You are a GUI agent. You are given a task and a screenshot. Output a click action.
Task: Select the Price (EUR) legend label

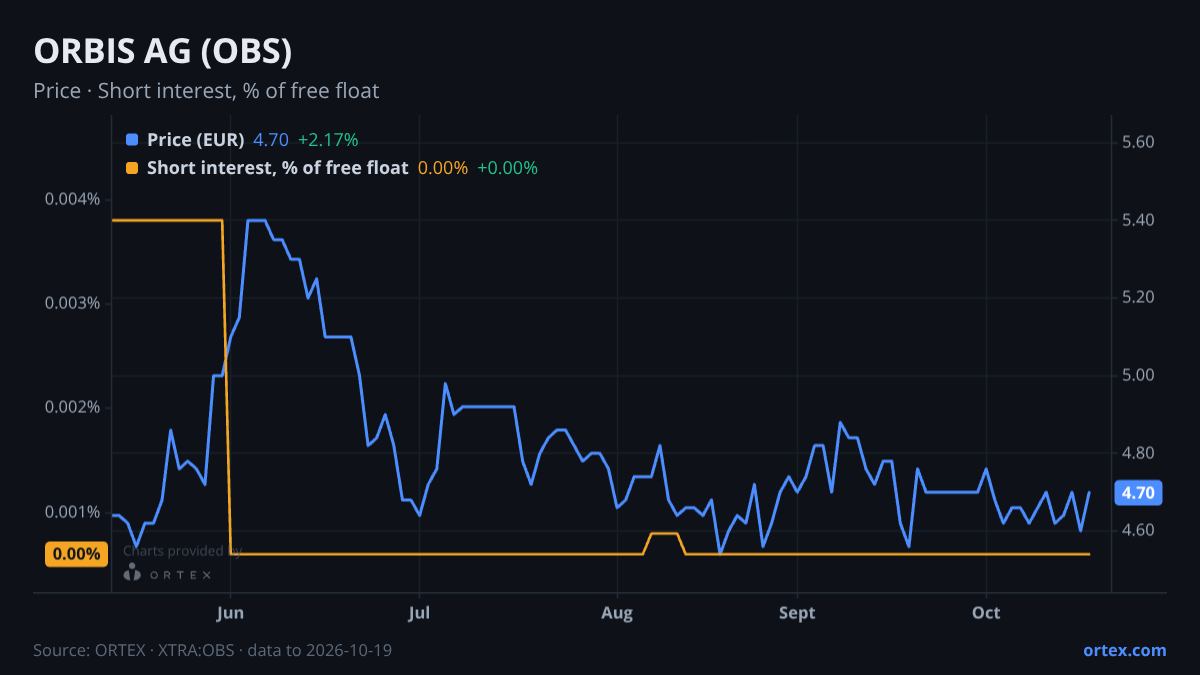coord(195,140)
